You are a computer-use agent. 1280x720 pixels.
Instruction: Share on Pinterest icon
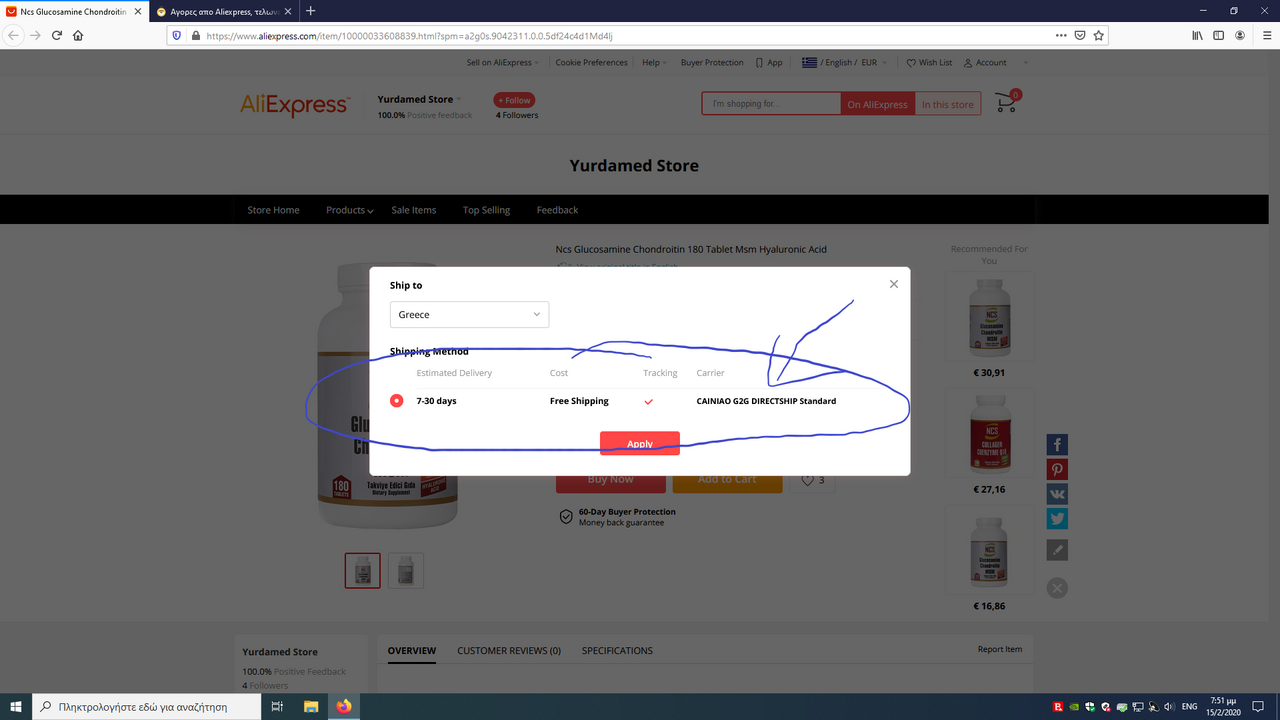click(x=1057, y=470)
